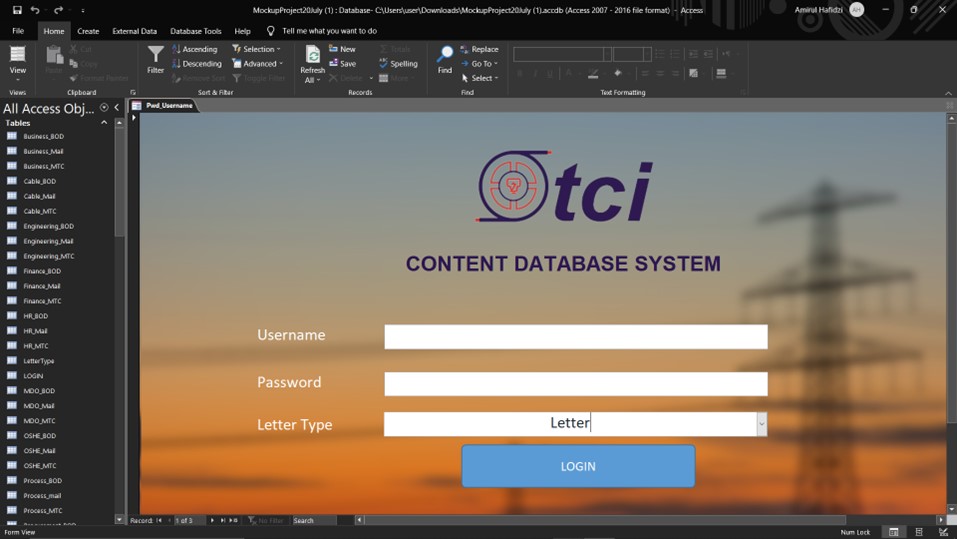Sort records Ascending
This screenshot has width=957, height=539.
195,49
